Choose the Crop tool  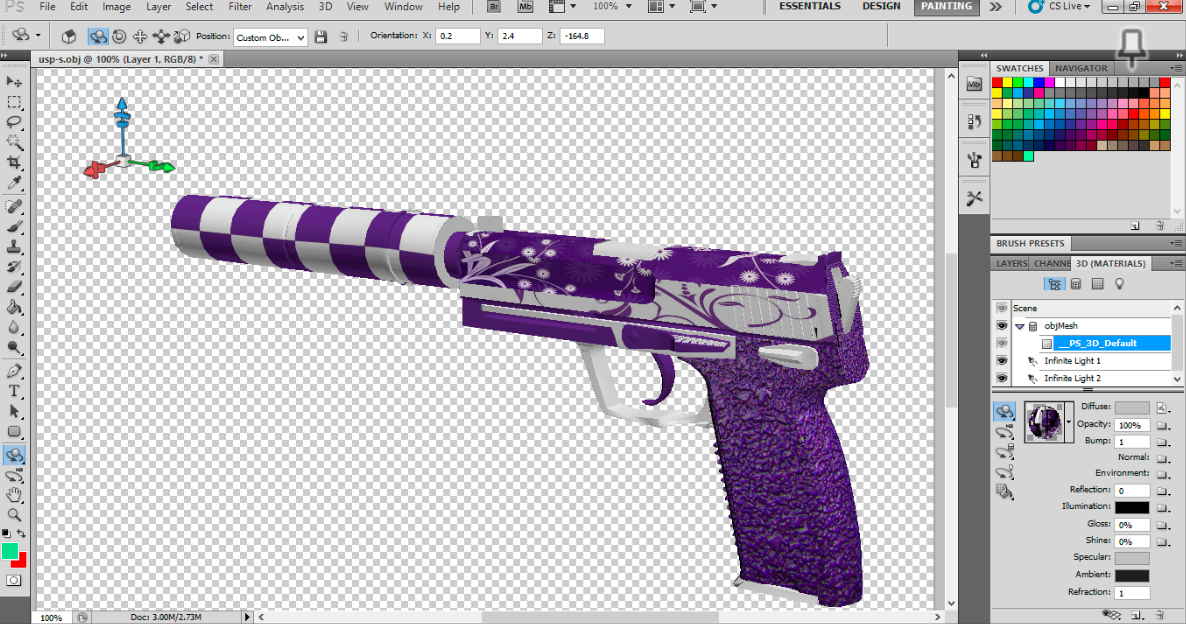[14, 162]
